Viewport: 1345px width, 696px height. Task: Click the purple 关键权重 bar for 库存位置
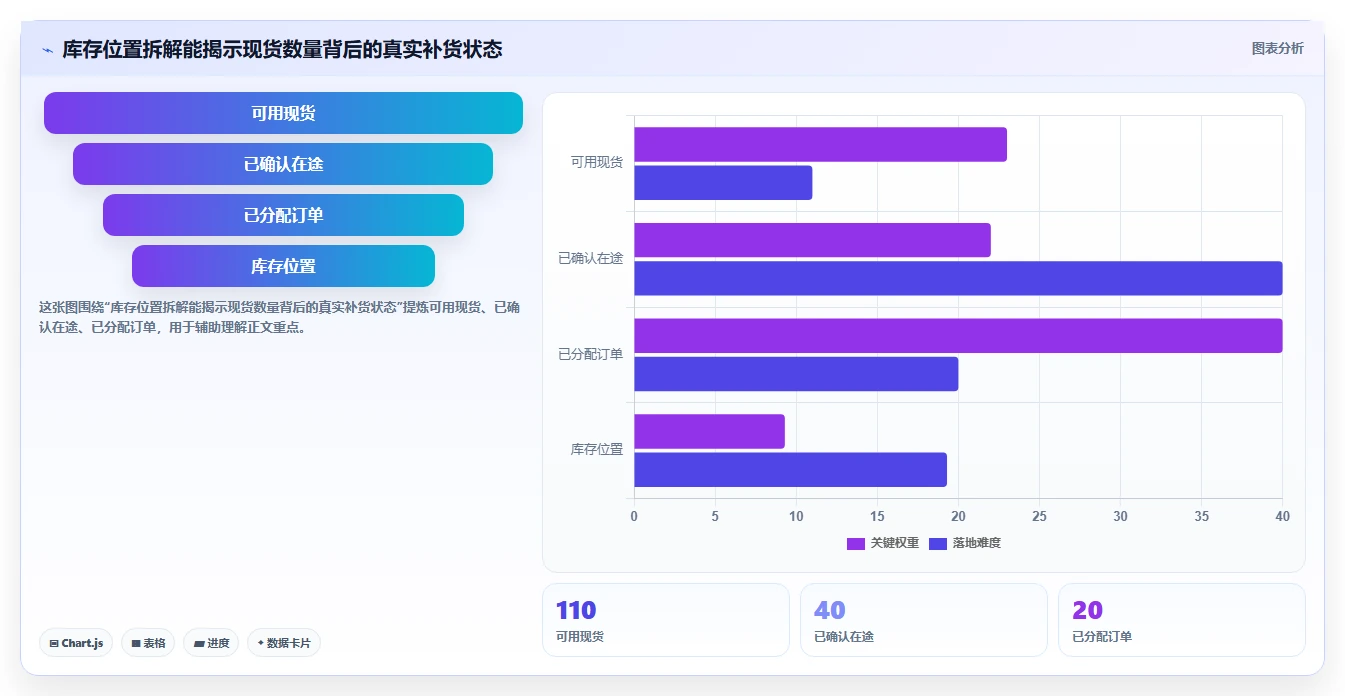click(x=709, y=431)
